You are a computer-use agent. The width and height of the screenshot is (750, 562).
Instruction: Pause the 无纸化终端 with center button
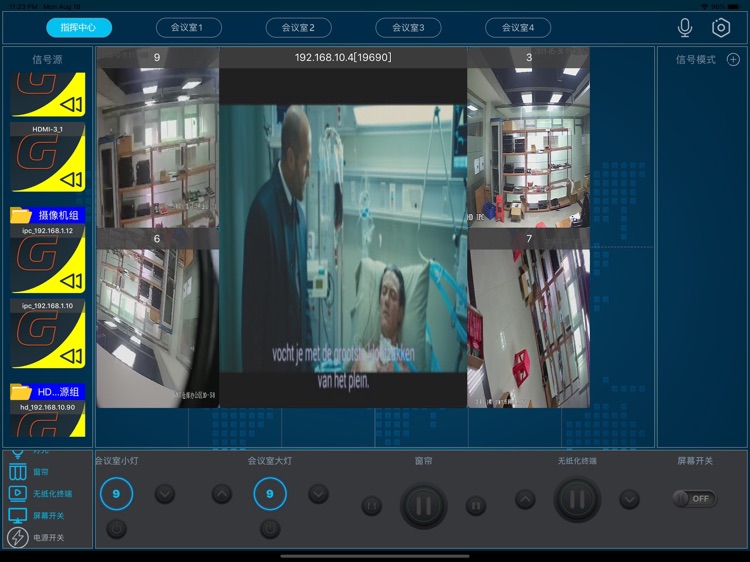click(x=577, y=500)
